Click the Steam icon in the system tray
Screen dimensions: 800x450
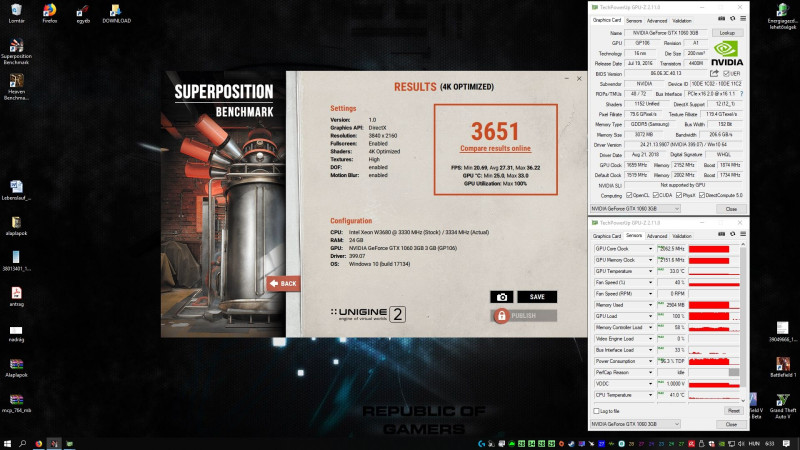click(571, 444)
